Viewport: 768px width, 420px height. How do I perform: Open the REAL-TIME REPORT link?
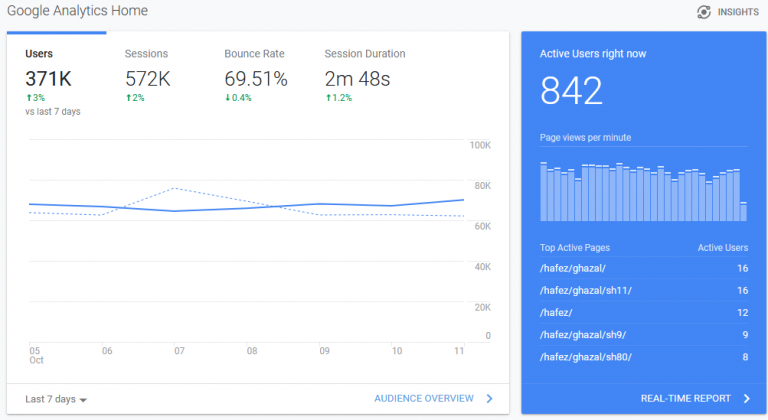click(686, 398)
